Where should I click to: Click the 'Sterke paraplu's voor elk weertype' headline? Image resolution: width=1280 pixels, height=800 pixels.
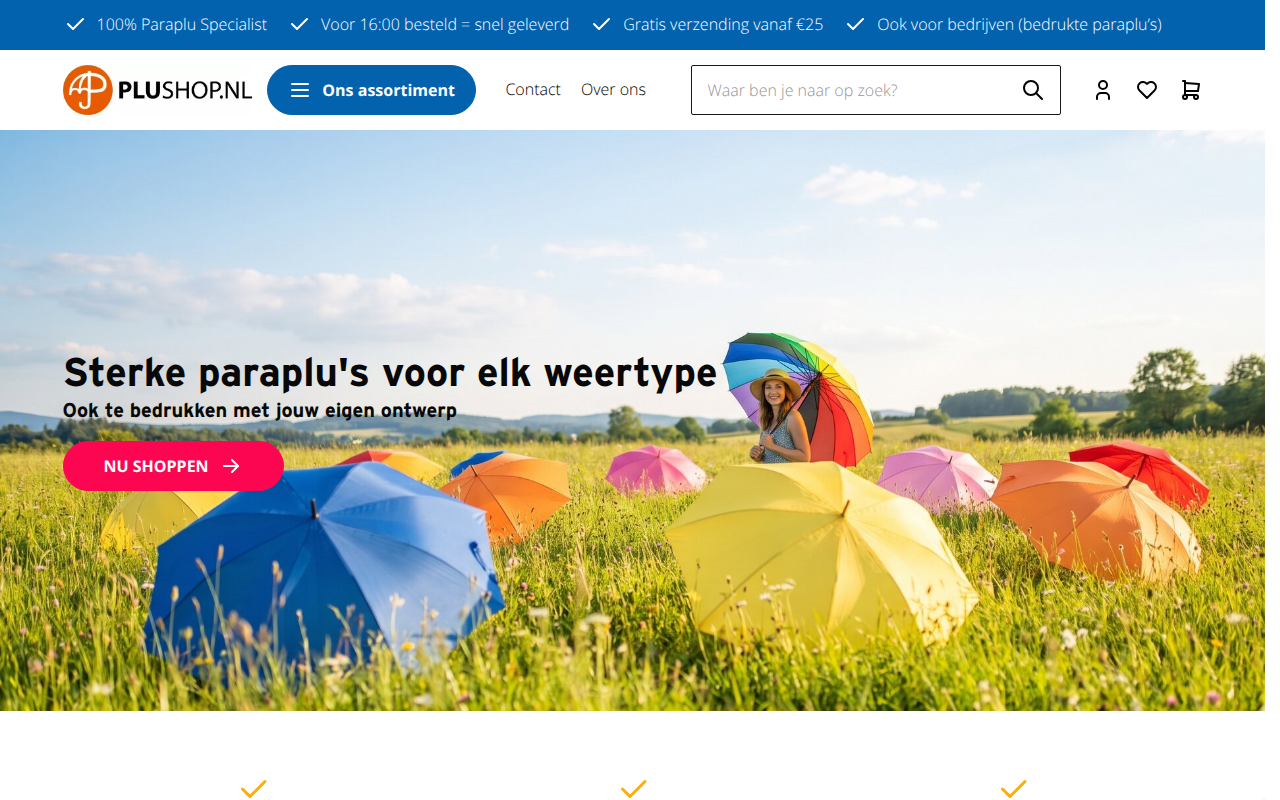tap(390, 373)
